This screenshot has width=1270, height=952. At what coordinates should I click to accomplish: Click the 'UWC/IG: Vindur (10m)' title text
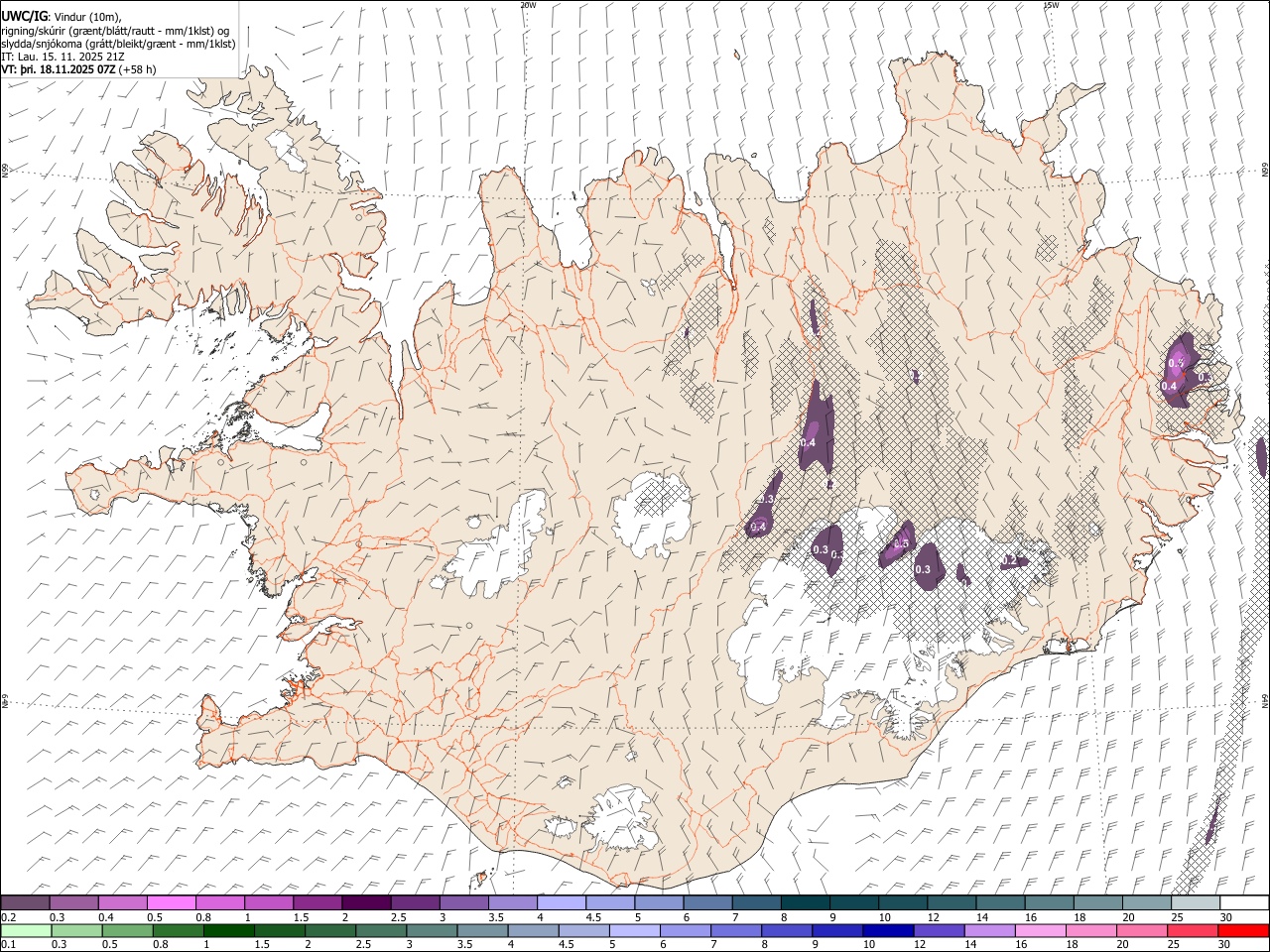[62, 17]
